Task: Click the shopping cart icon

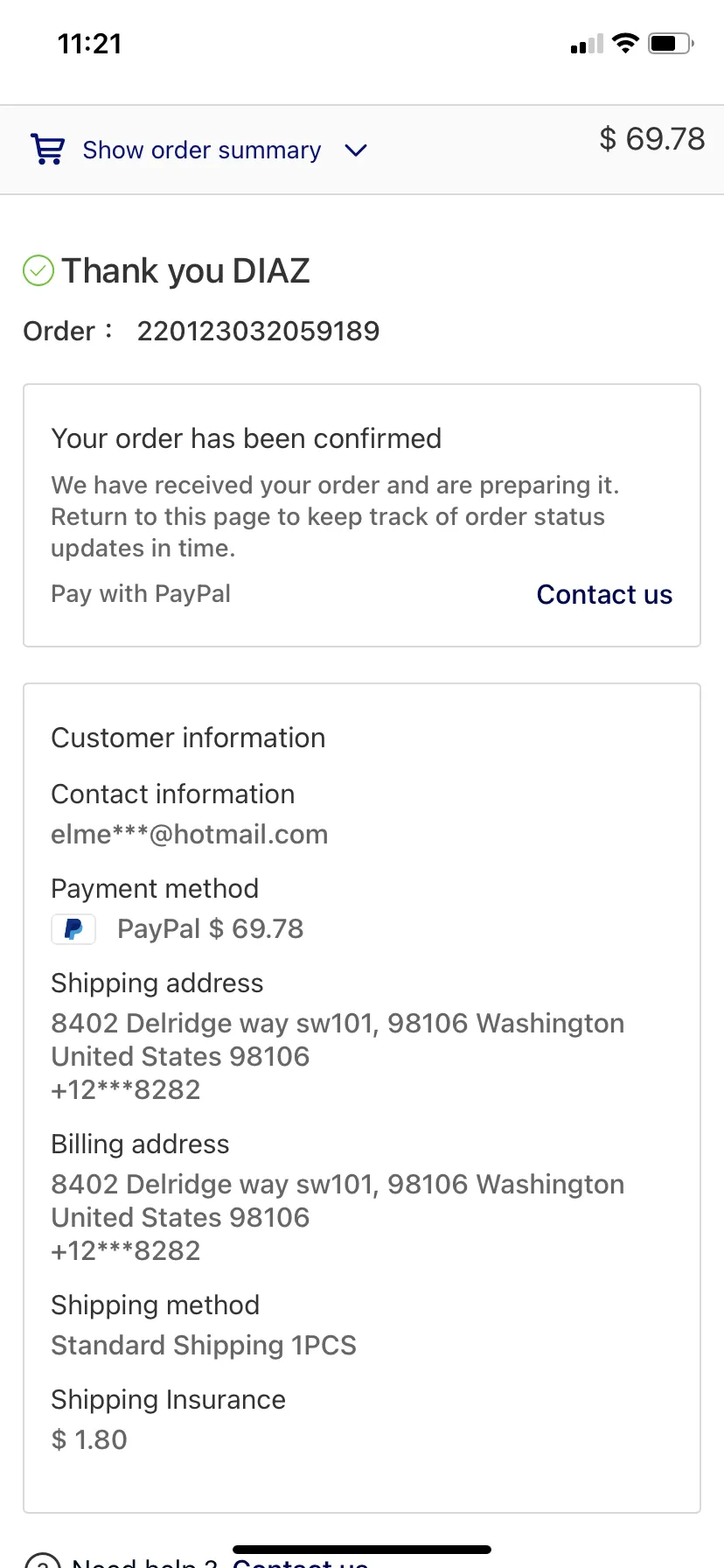Action: (47, 150)
